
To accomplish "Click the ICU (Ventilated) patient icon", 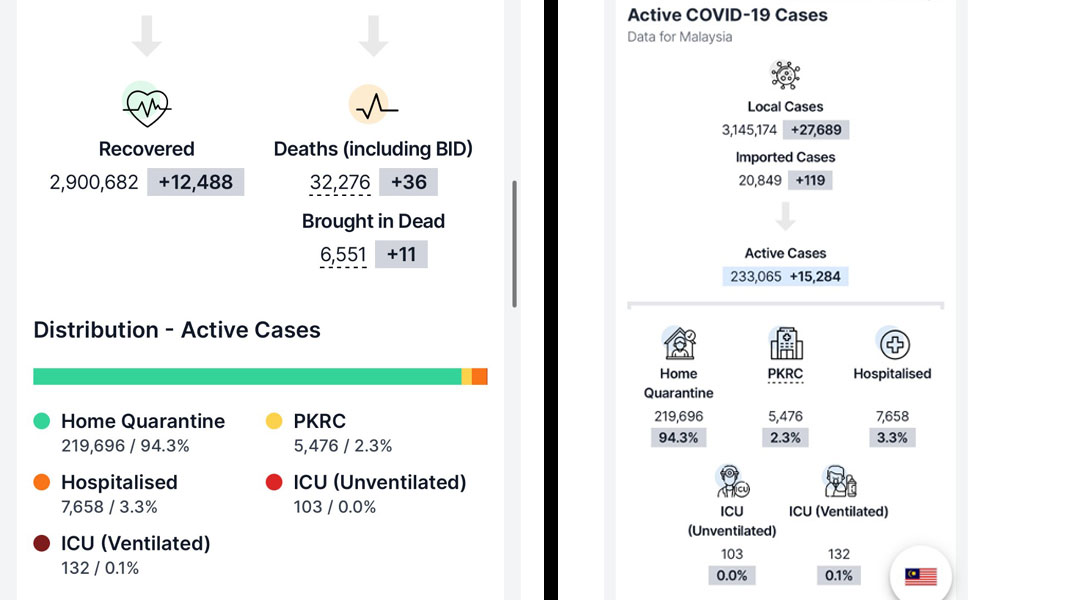I will [838, 481].
